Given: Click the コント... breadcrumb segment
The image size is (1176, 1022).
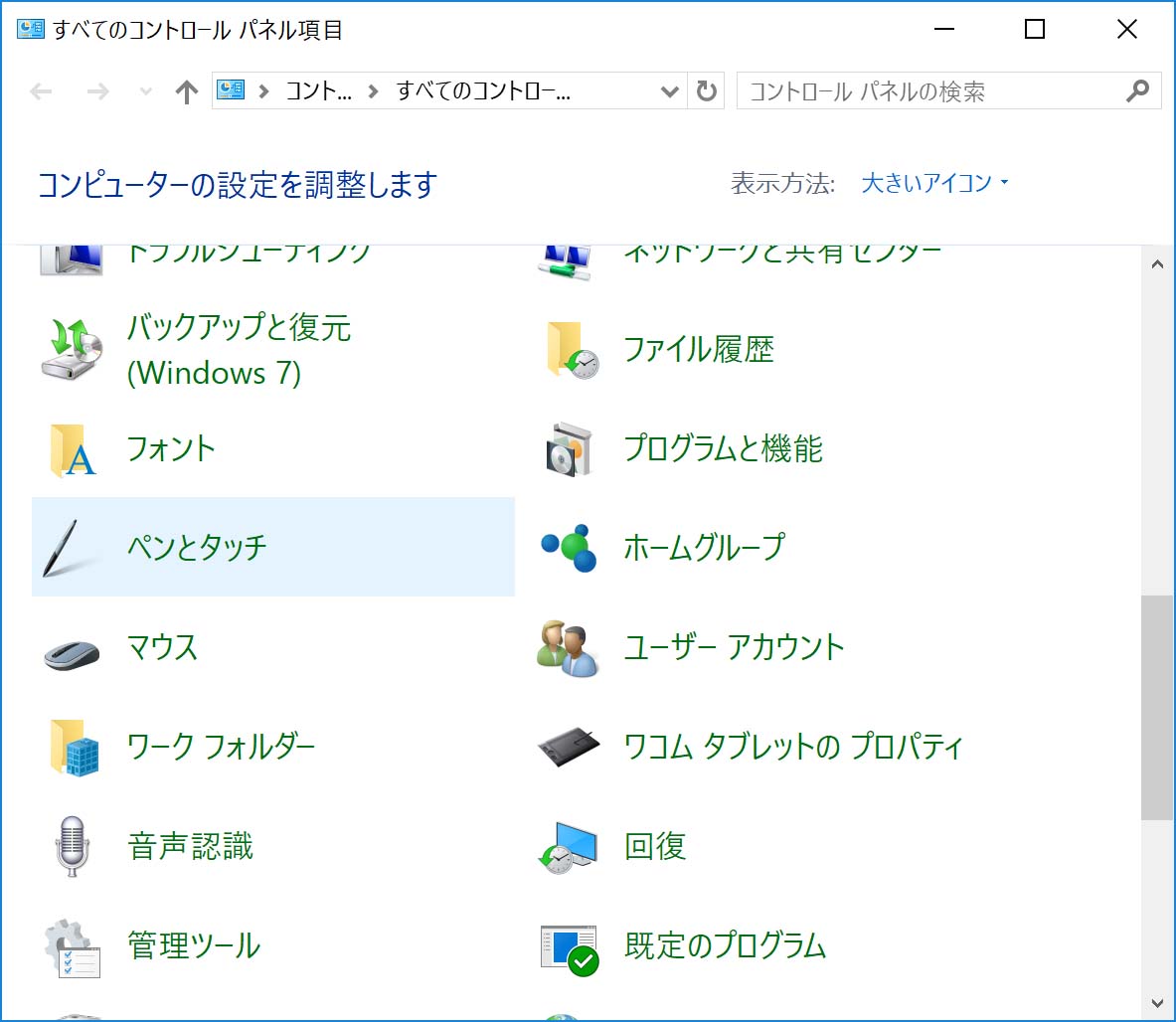Looking at the screenshot, I should pyautogui.click(x=318, y=91).
